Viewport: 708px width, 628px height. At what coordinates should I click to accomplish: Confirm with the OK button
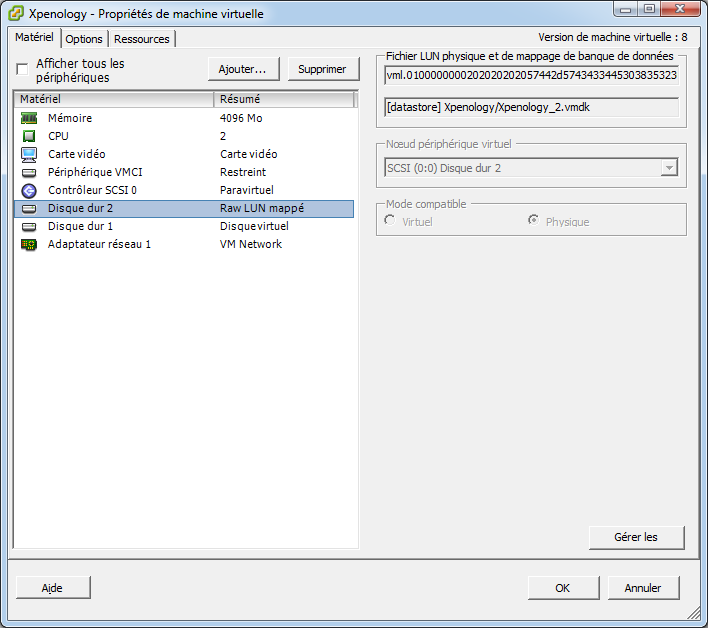563,588
